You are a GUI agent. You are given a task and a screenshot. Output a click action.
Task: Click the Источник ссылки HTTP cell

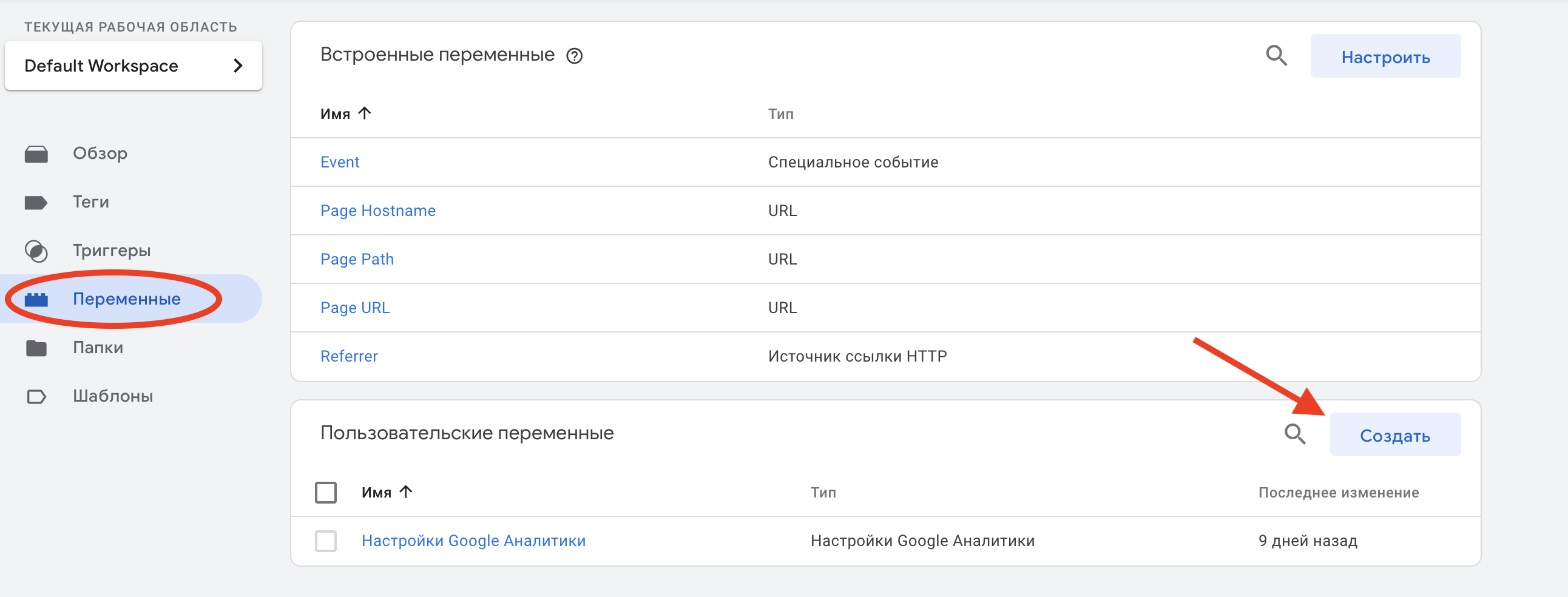pos(857,357)
